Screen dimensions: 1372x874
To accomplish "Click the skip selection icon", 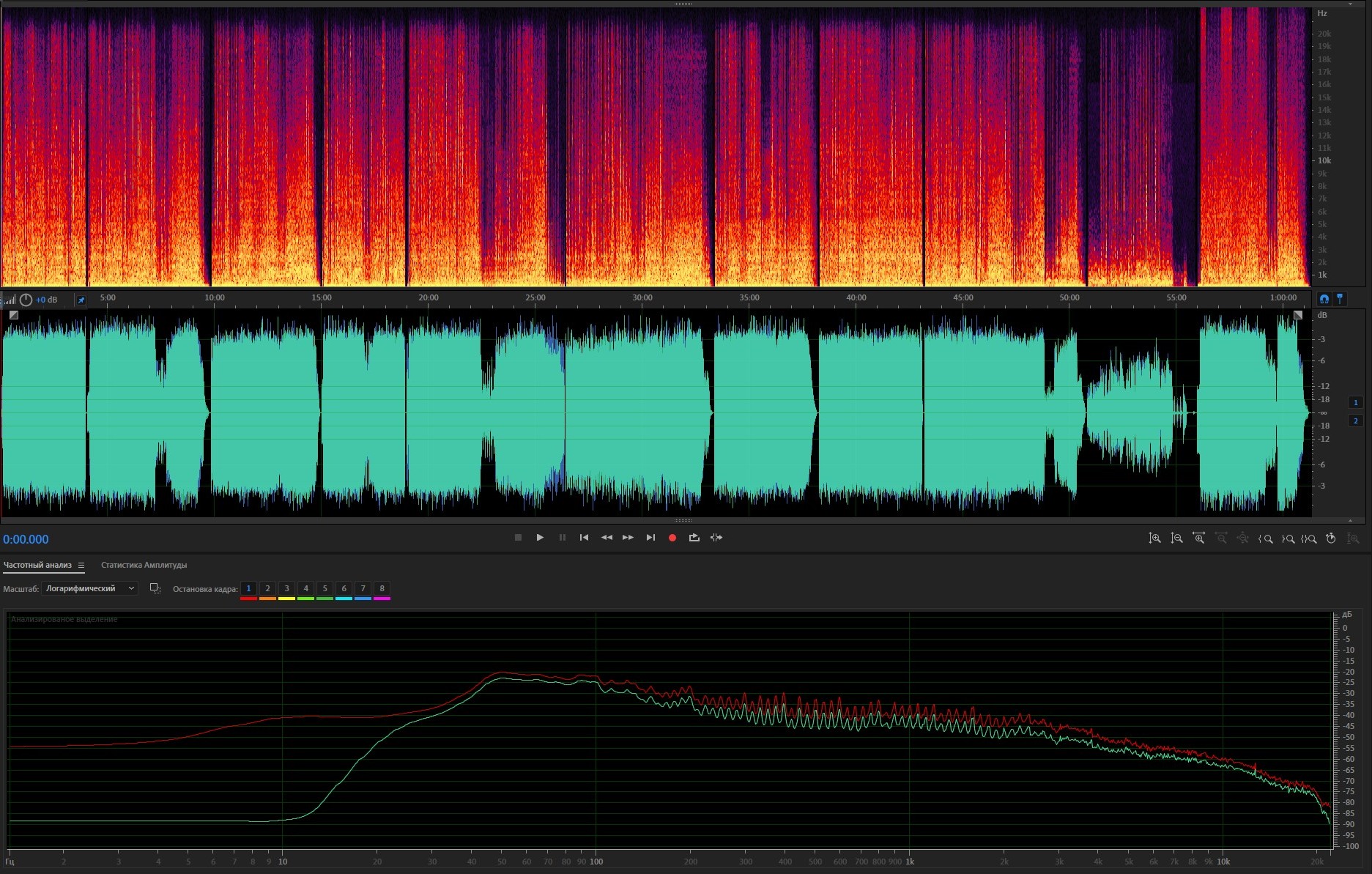I will coord(716,538).
